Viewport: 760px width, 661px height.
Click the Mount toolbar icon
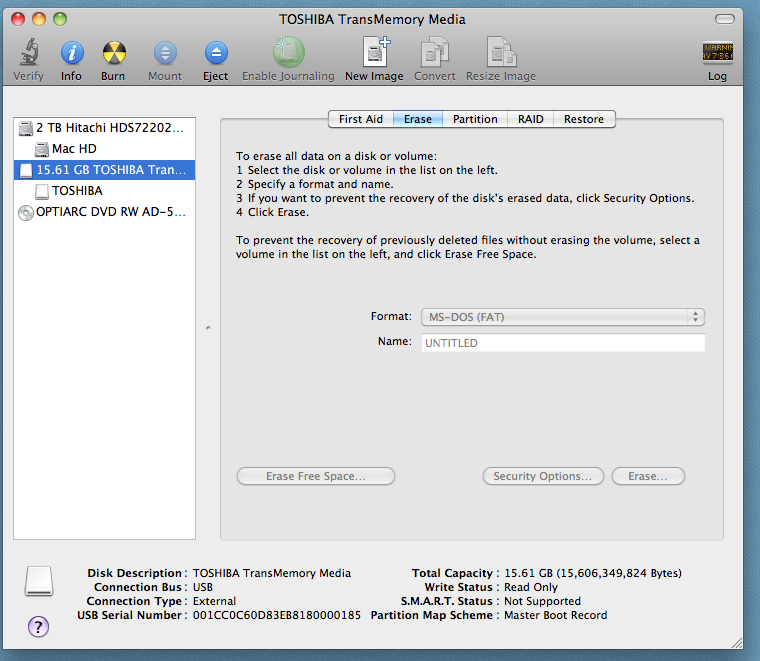click(x=165, y=52)
